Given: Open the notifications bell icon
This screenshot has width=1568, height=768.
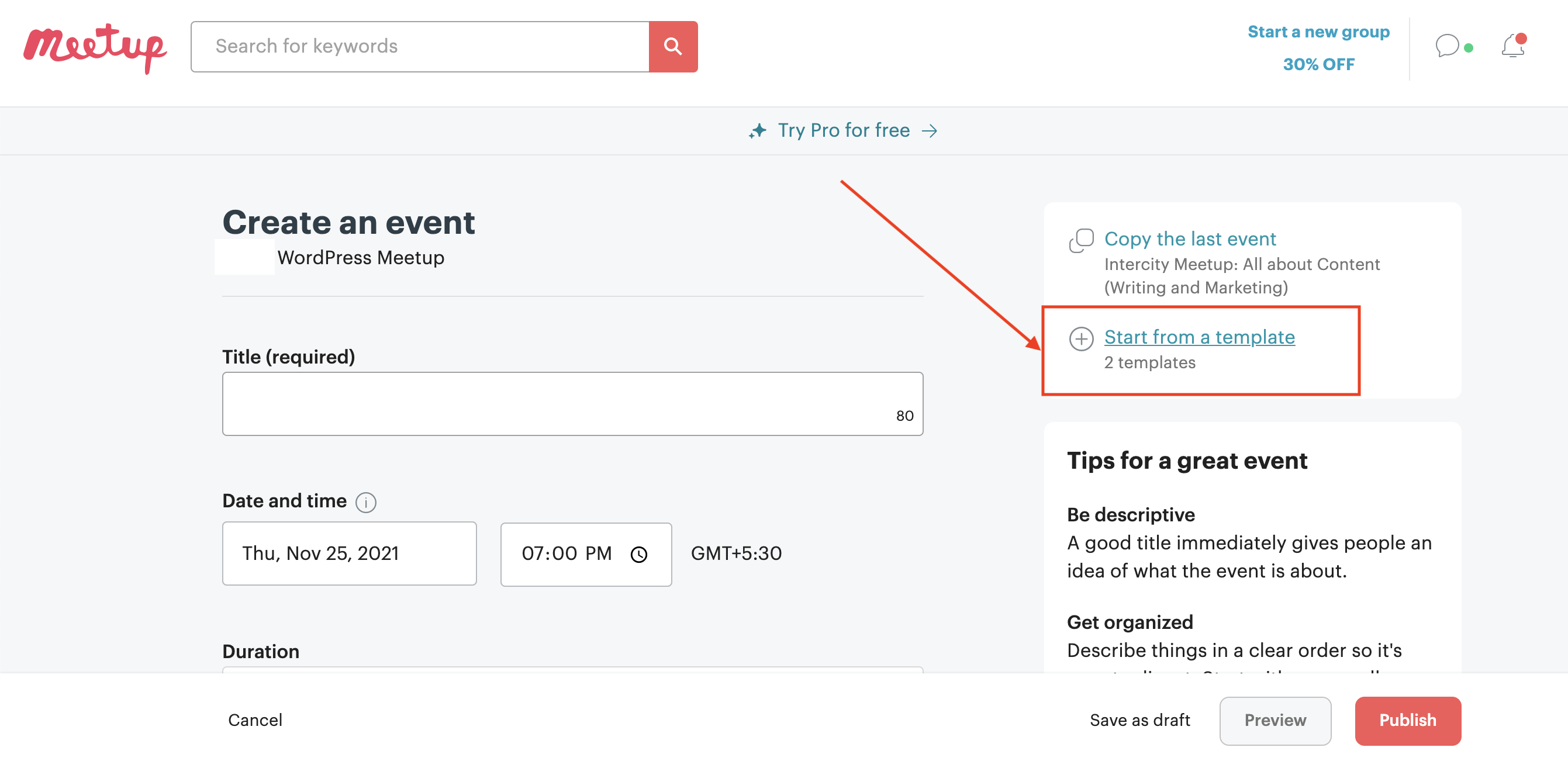Looking at the screenshot, I should coord(1512,46).
